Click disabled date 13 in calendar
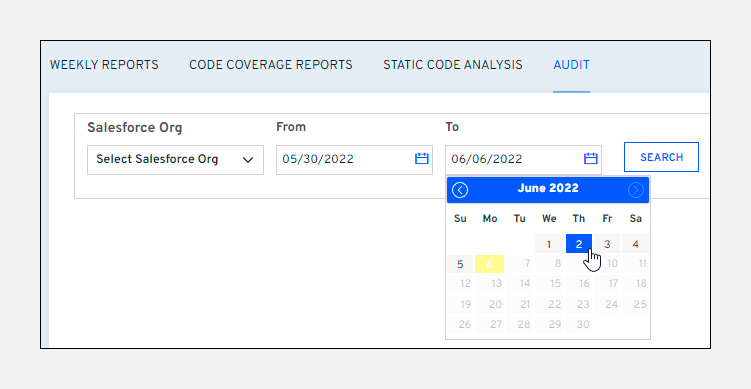The image size is (751, 389). (x=489, y=284)
